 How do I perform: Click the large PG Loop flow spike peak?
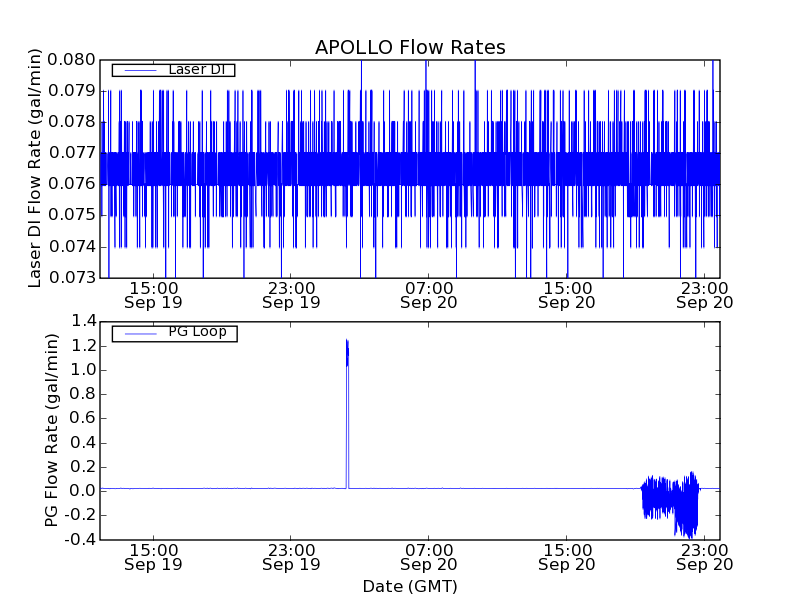(347, 342)
